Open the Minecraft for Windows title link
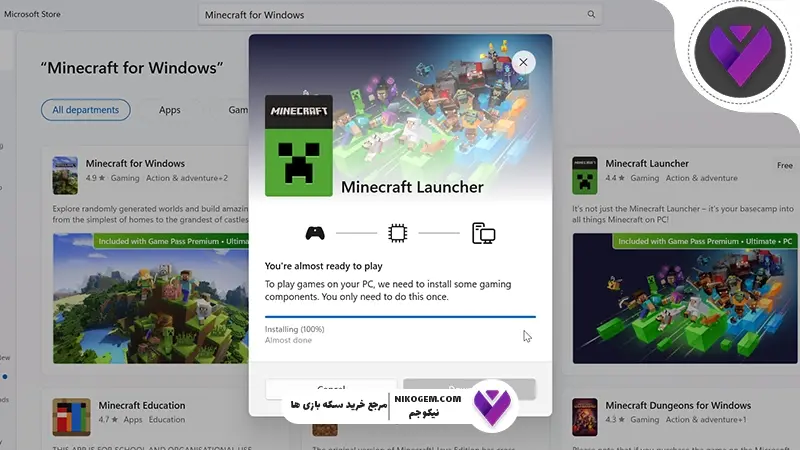 tap(135, 163)
